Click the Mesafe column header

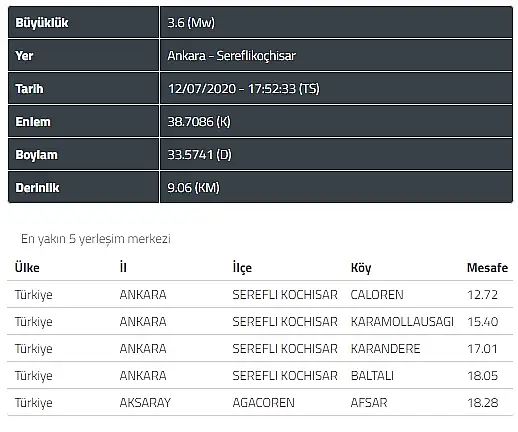(x=487, y=268)
